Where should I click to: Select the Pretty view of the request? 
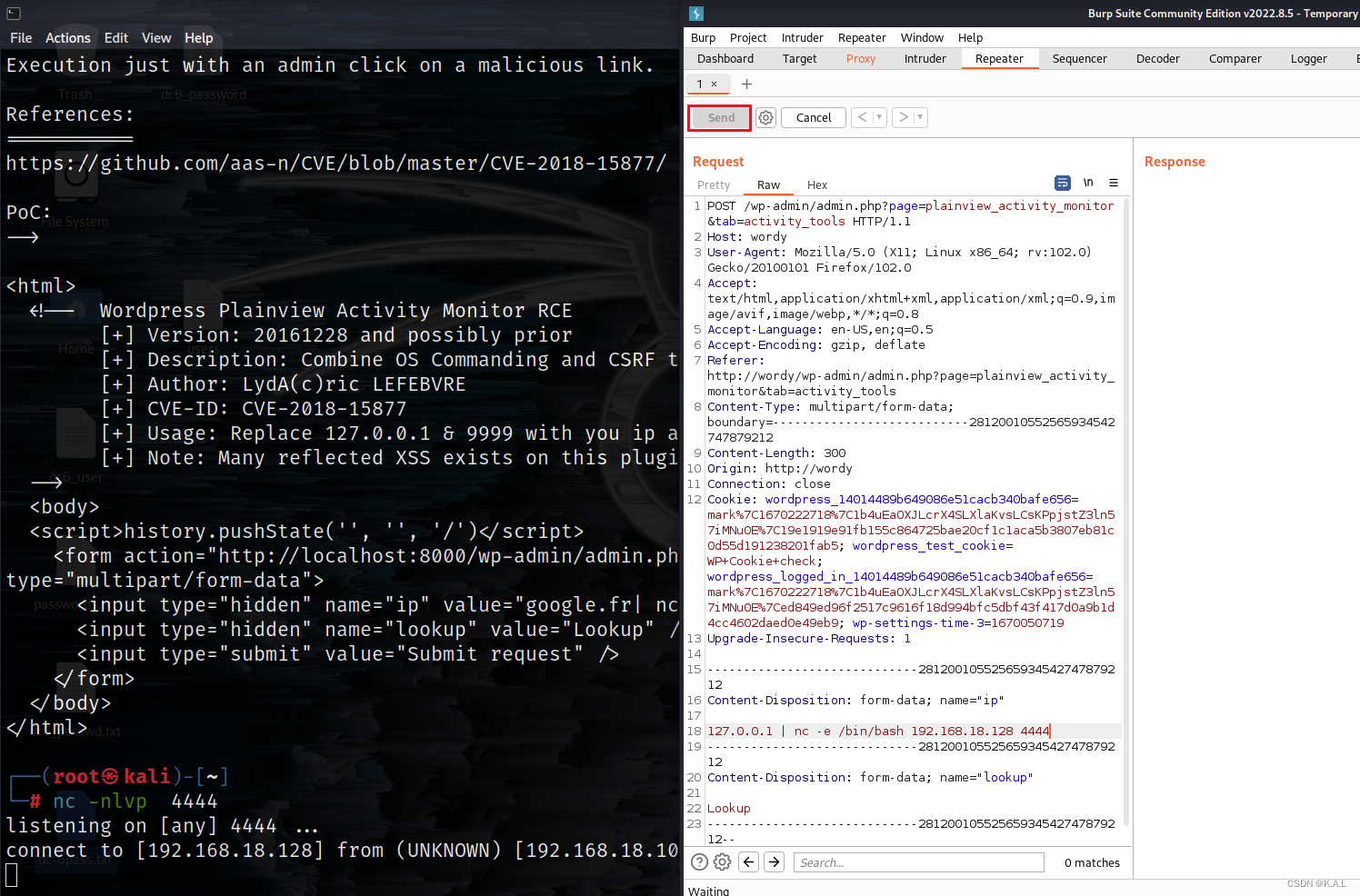[714, 185]
